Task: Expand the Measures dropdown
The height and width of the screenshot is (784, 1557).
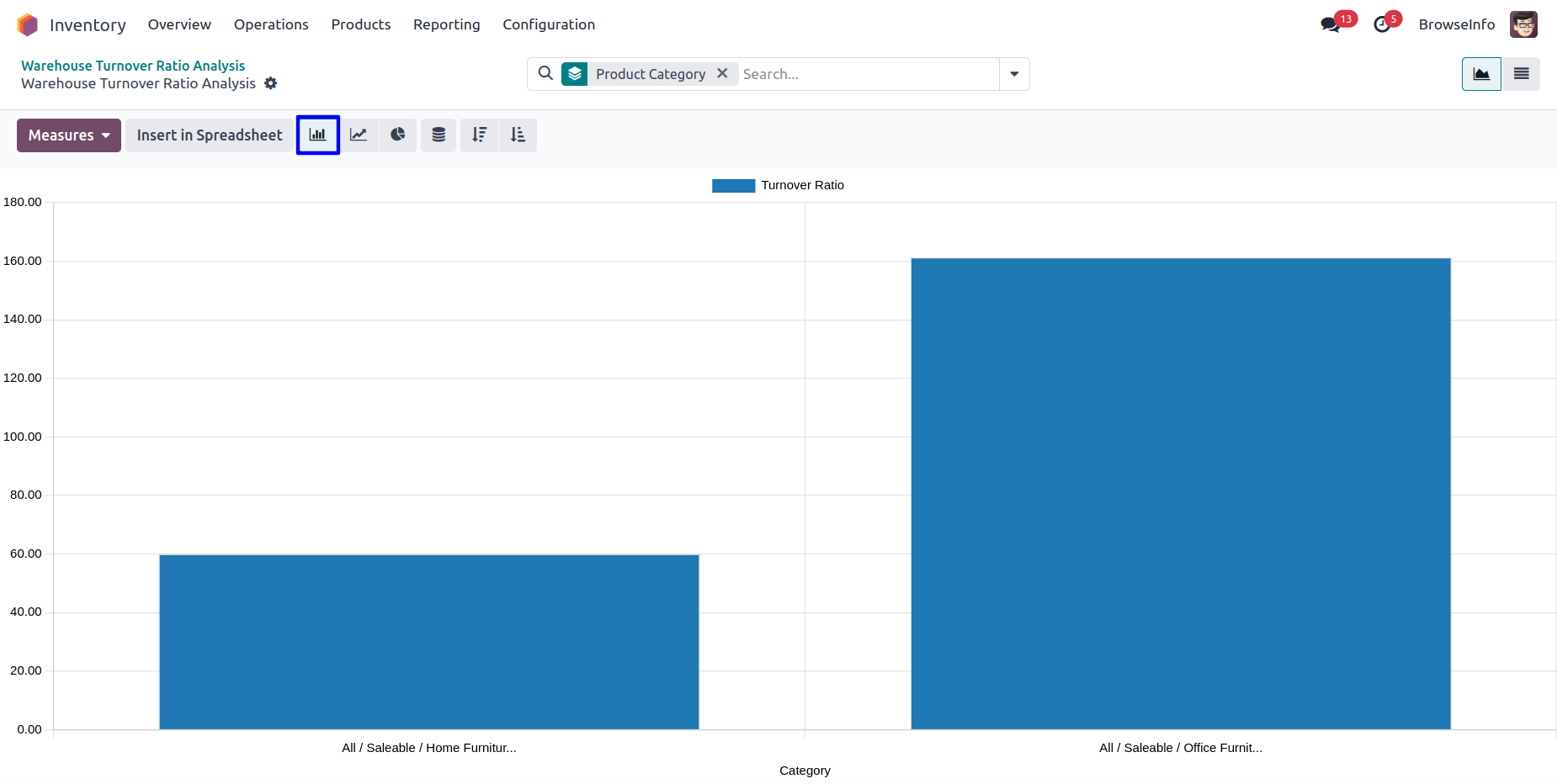Action: tap(69, 135)
